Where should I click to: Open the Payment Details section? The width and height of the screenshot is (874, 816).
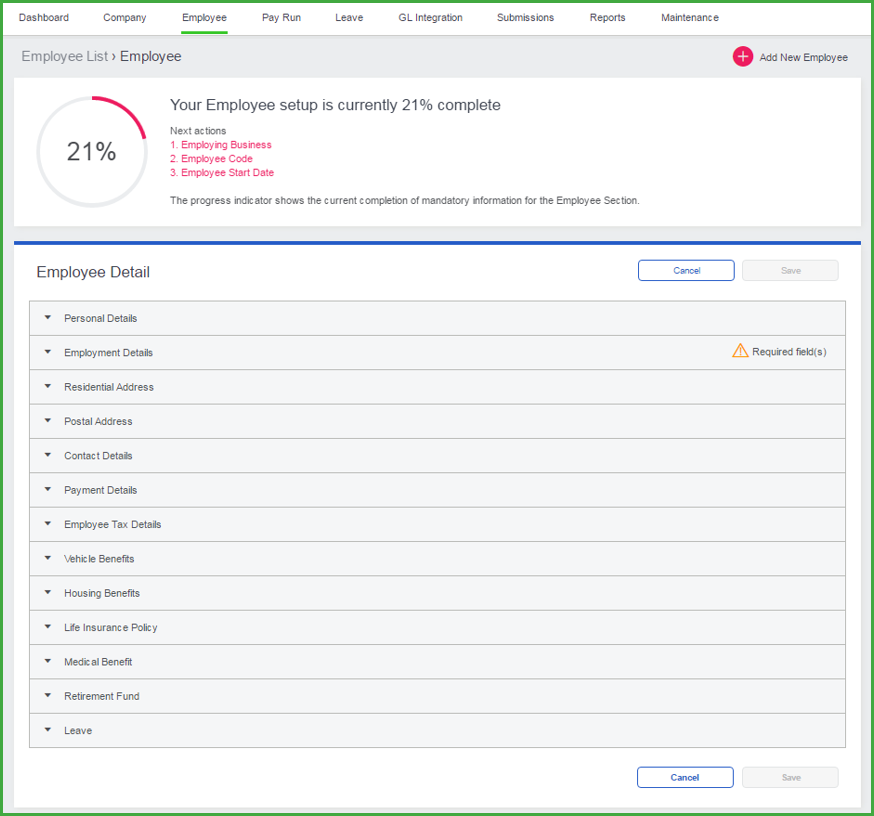[100, 490]
